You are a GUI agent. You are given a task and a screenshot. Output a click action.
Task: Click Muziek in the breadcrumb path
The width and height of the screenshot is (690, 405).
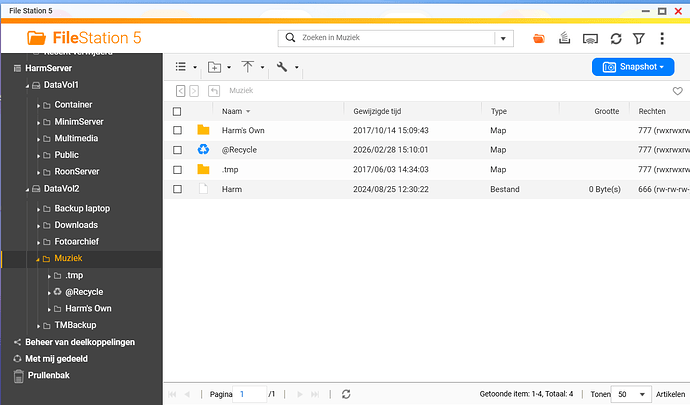[241, 91]
